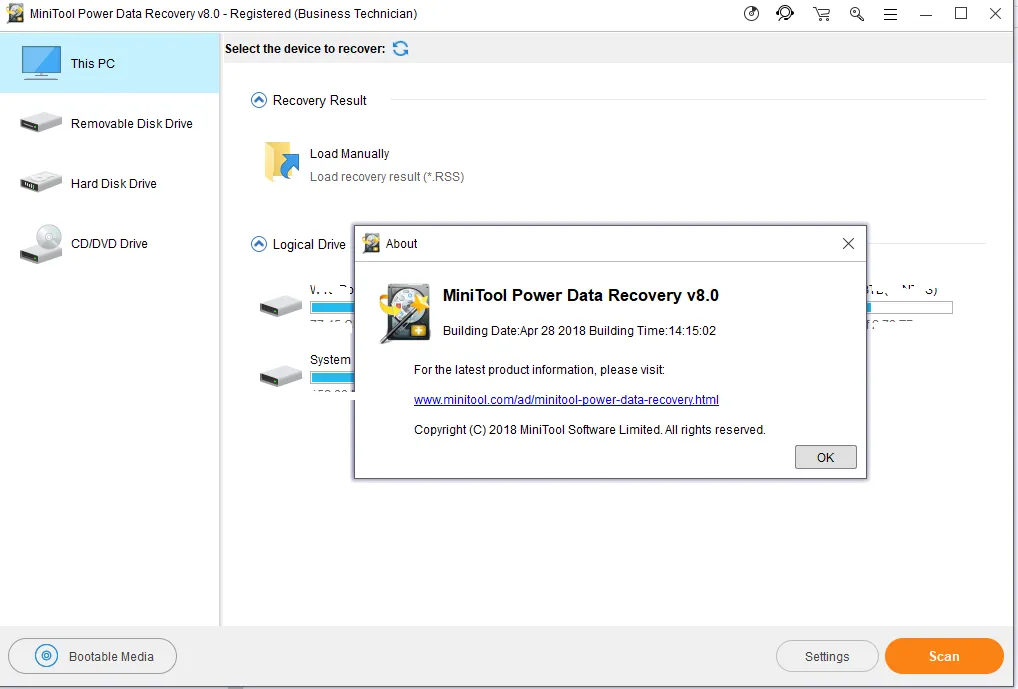Click the Load Manually folder icon
1018x689 pixels.
pos(282,162)
